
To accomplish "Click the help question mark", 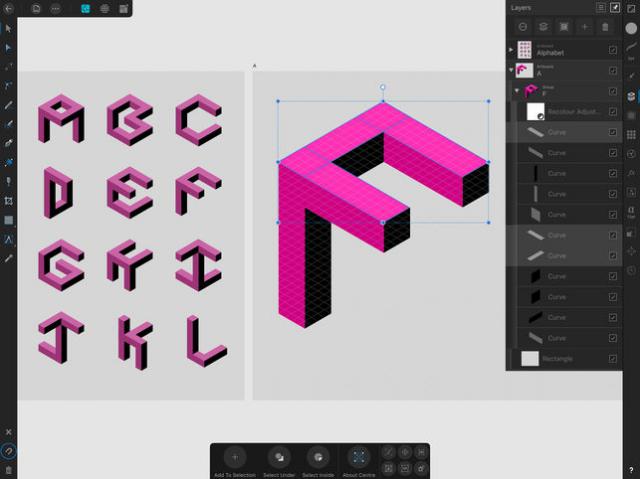I will pos(631,470).
